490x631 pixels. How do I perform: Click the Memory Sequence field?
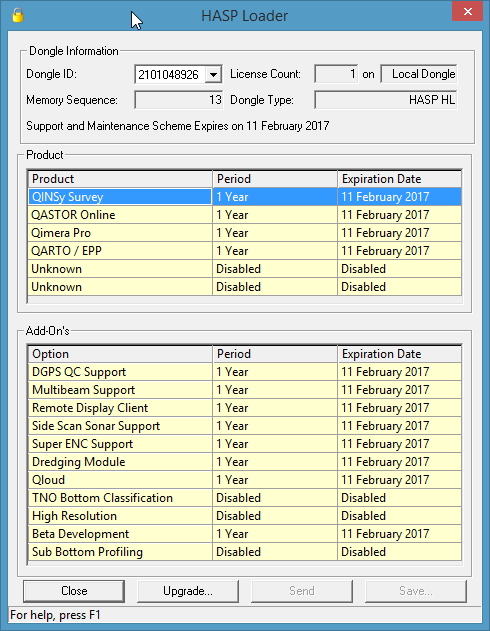[179, 100]
